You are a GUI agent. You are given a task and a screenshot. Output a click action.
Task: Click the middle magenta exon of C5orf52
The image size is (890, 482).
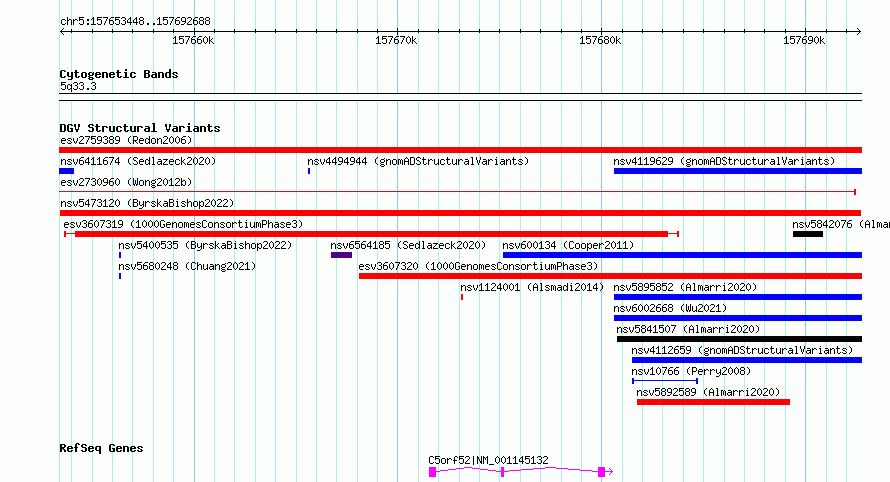point(502,472)
